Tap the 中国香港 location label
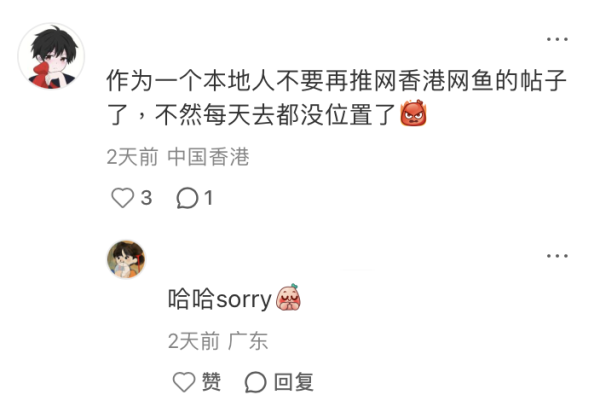The width and height of the screenshot is (600, 418). 208,157
